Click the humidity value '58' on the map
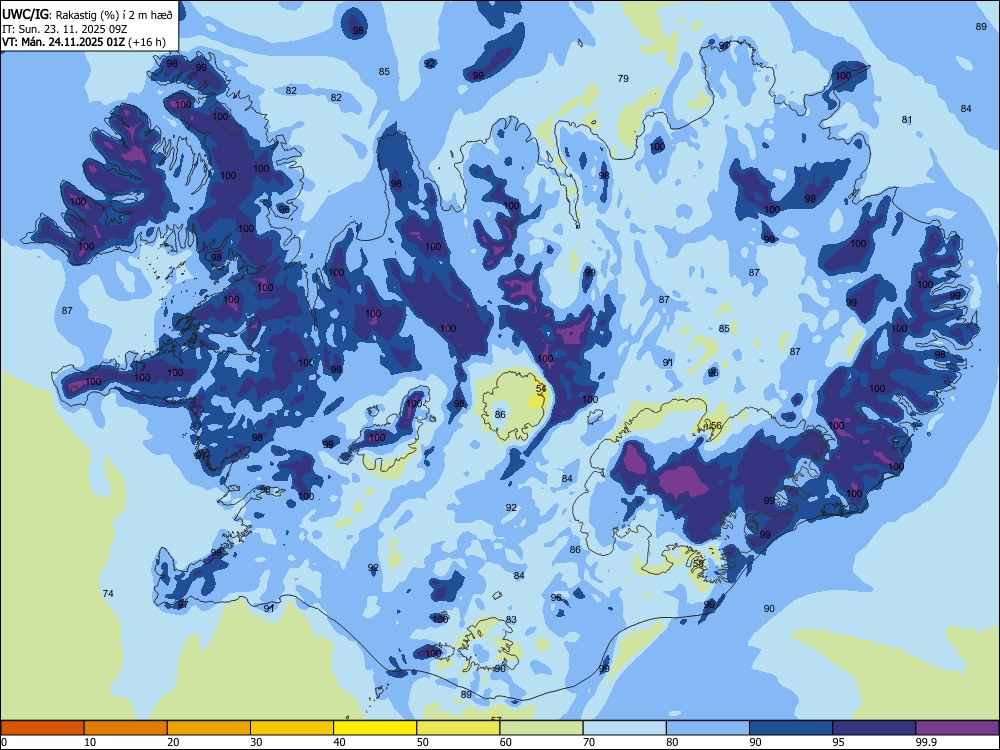This screenshot has height=750, width=1000. click(x=698, y=564)
